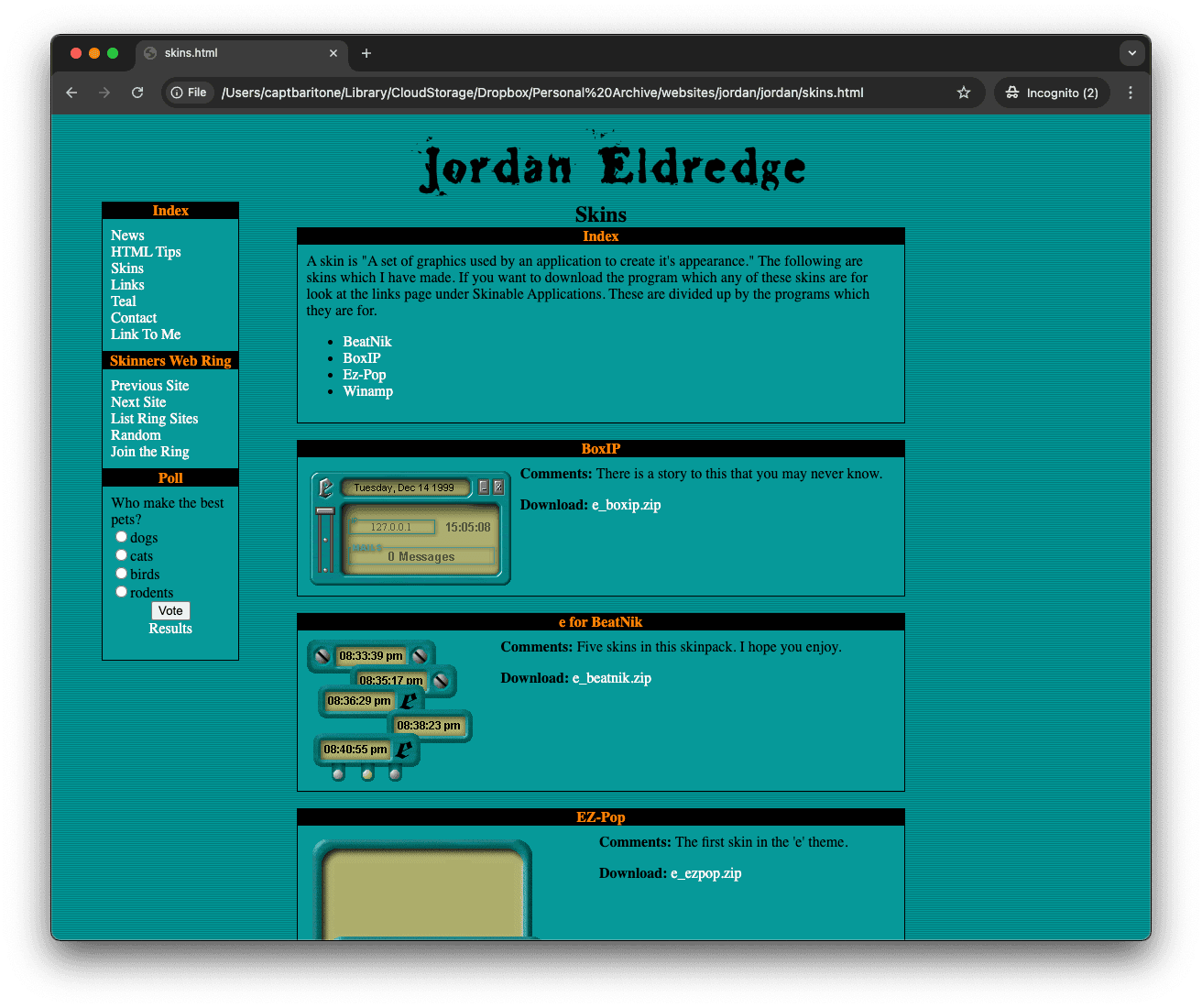
Task: Choose the birds poll option
Action: click(x=121, y=574)
